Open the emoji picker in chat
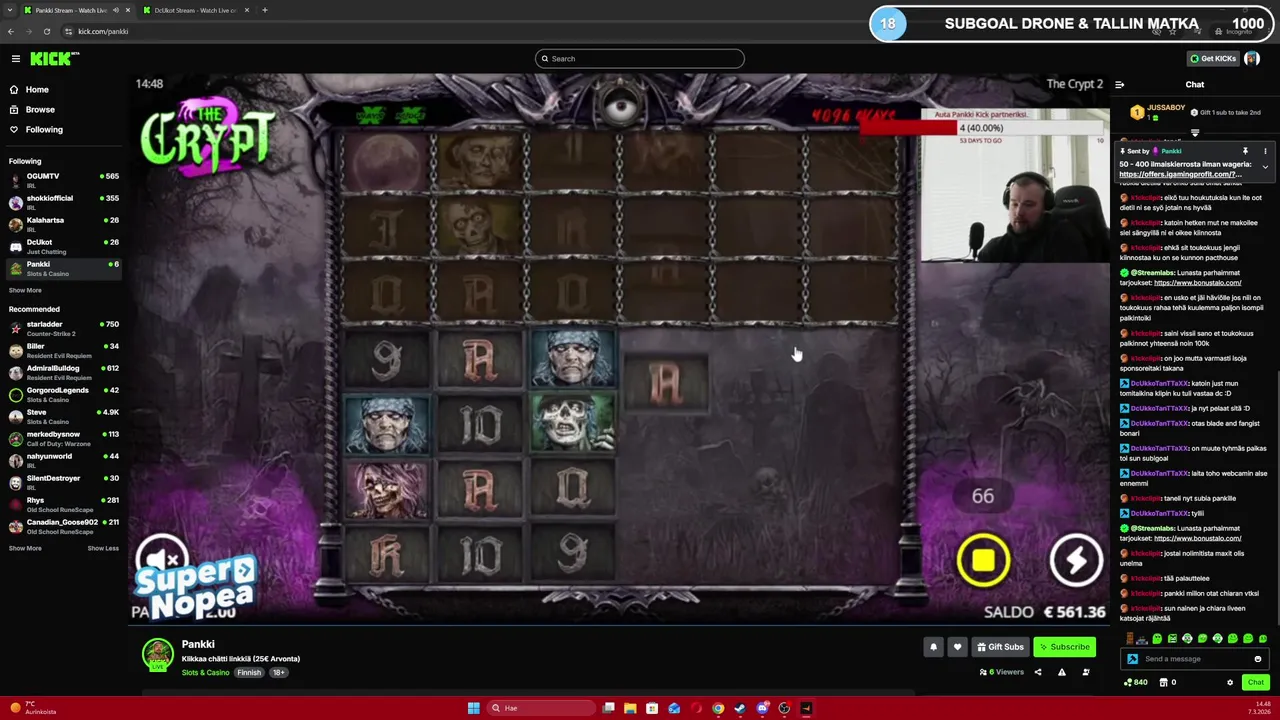This screenshot has width=1280, height=720. (x=1258, y=659)
